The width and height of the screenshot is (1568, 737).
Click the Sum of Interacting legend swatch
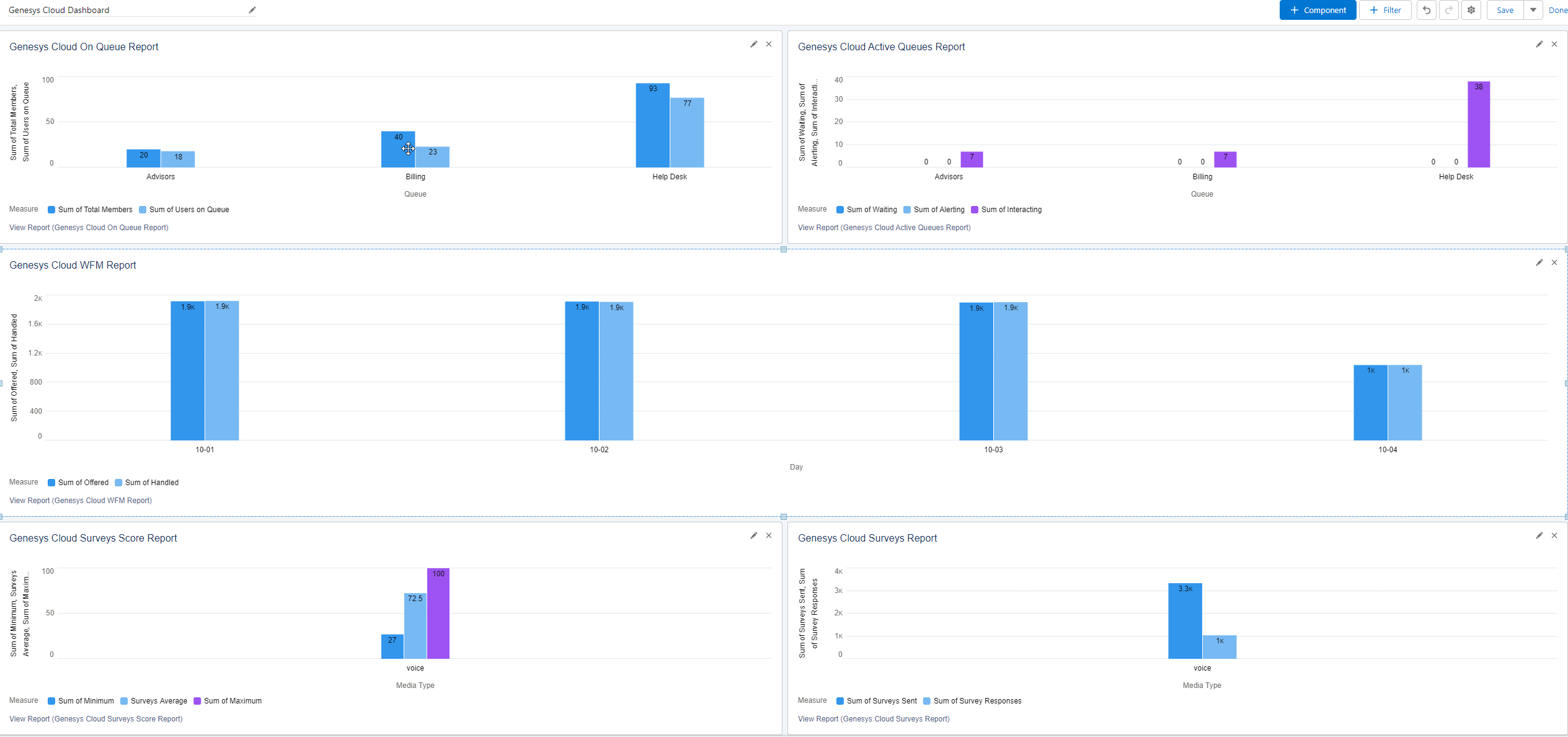point(975,210)
